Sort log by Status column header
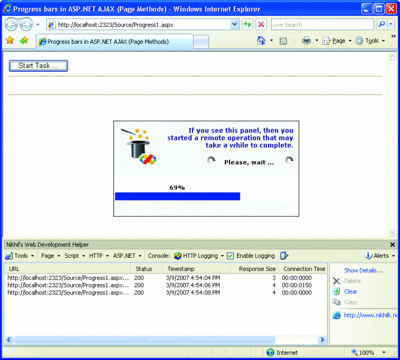Image resolution: width=400 pixels, height=360 pixels. click(x=146, y=269)
